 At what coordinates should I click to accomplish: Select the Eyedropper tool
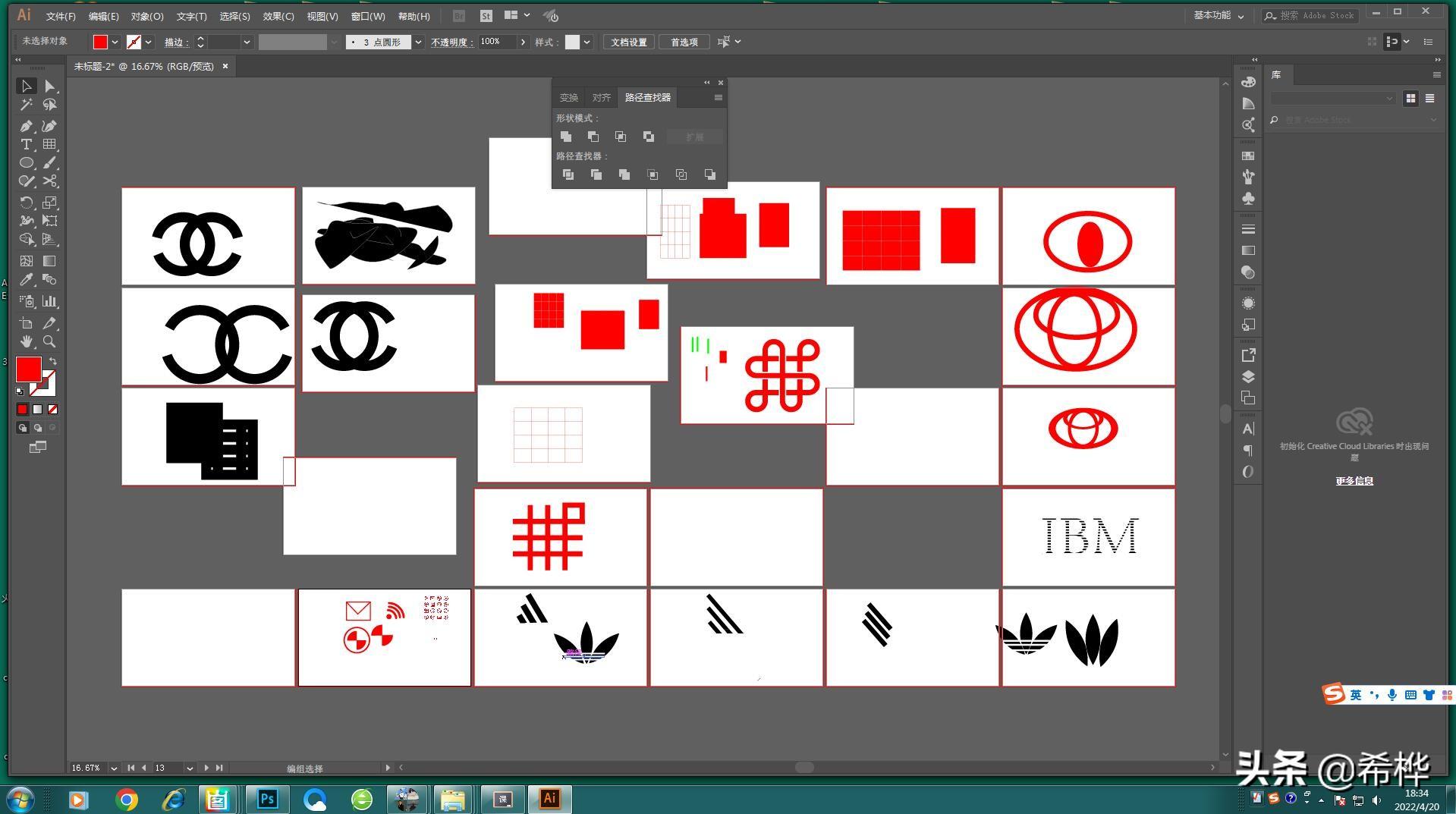(26, 279)
